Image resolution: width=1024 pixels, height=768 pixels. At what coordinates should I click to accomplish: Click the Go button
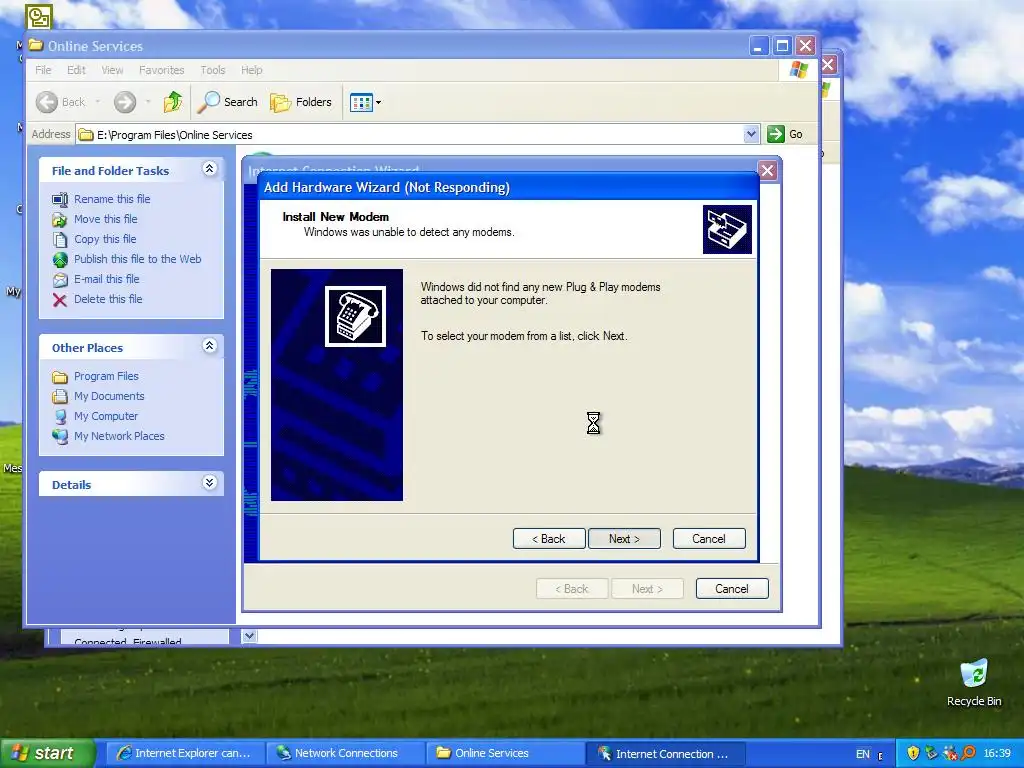click(x=786, y=134)
